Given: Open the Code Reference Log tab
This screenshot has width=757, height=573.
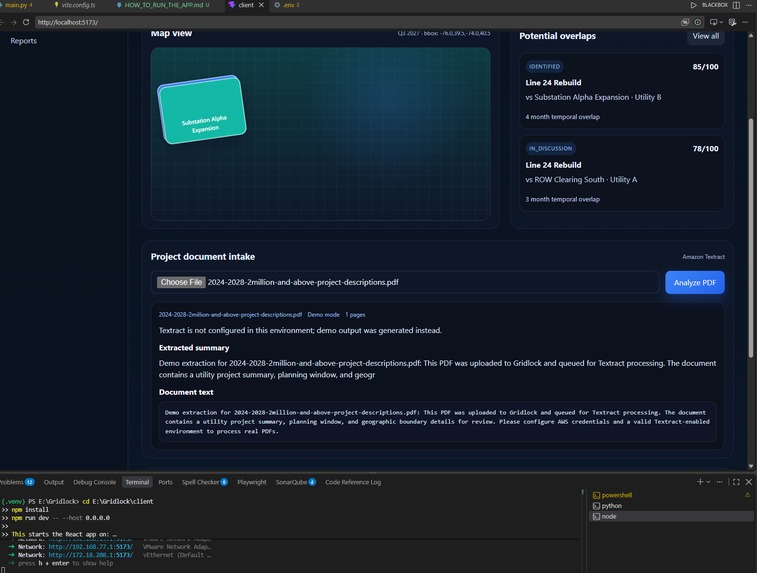Looking at the screenshot, I should coord(352,482).
